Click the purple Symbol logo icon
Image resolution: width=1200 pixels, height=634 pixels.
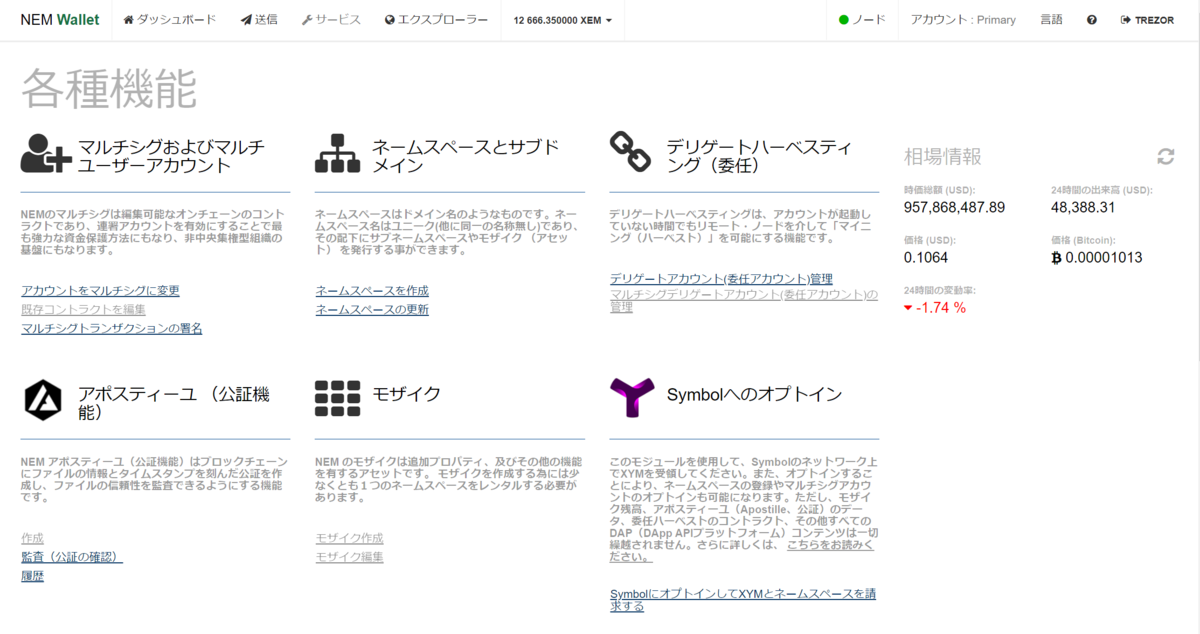(x=631, y=398)
